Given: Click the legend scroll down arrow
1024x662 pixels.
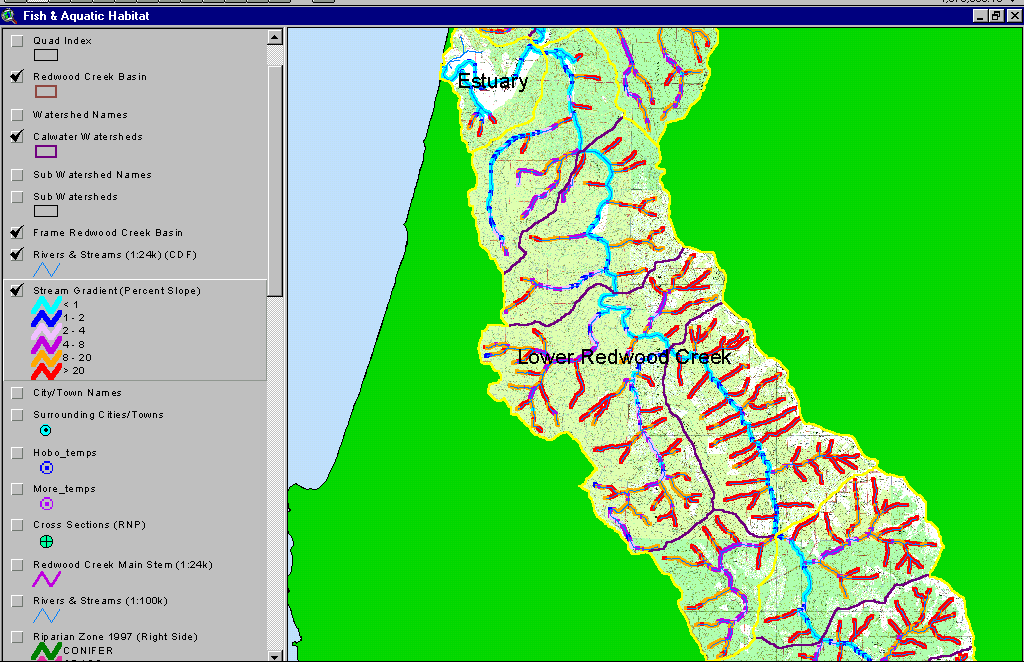Looking at the screenshot, I should pyautogui.click(x=275, y=655).
